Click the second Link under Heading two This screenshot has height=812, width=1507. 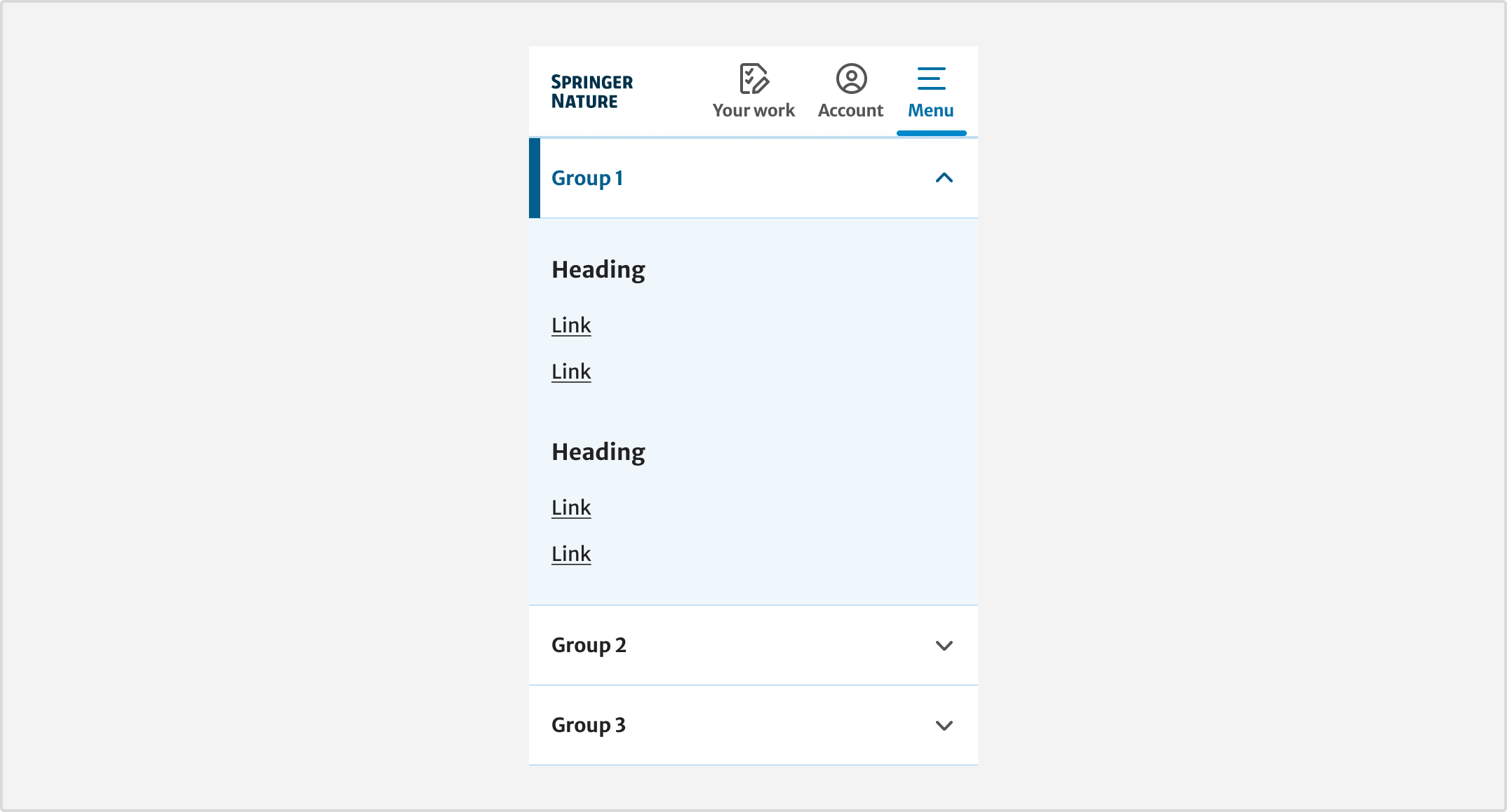coord(572,553)
